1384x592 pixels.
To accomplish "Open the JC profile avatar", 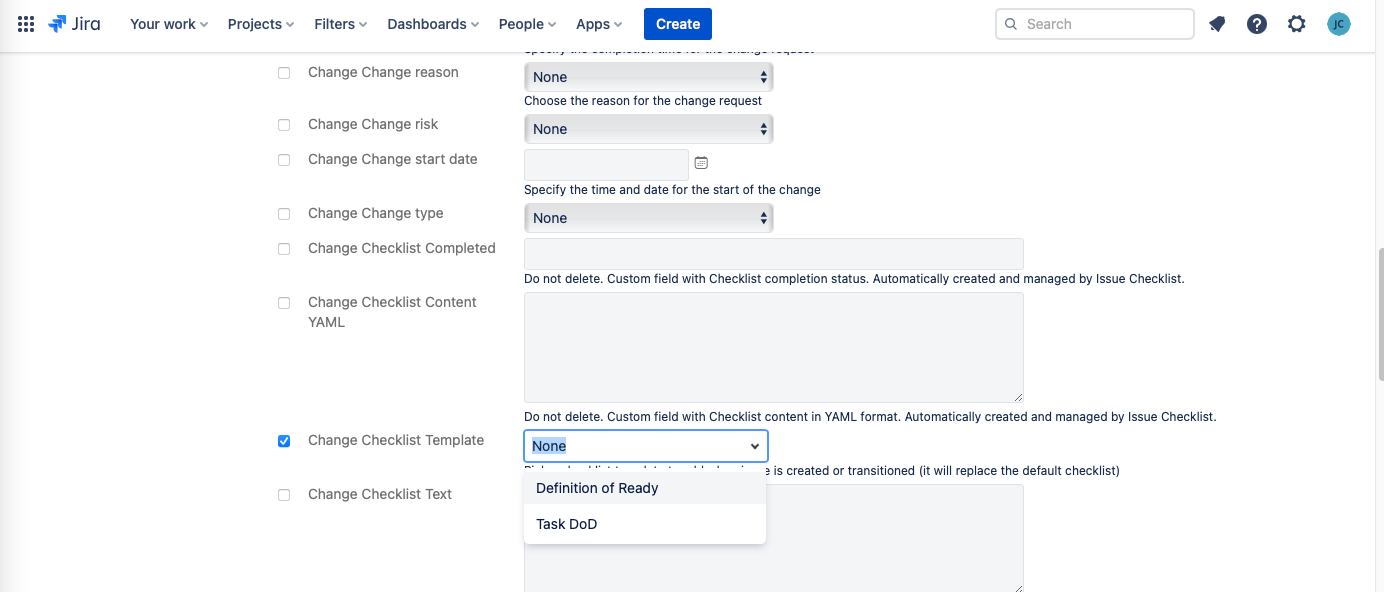I will [1339, 24].
